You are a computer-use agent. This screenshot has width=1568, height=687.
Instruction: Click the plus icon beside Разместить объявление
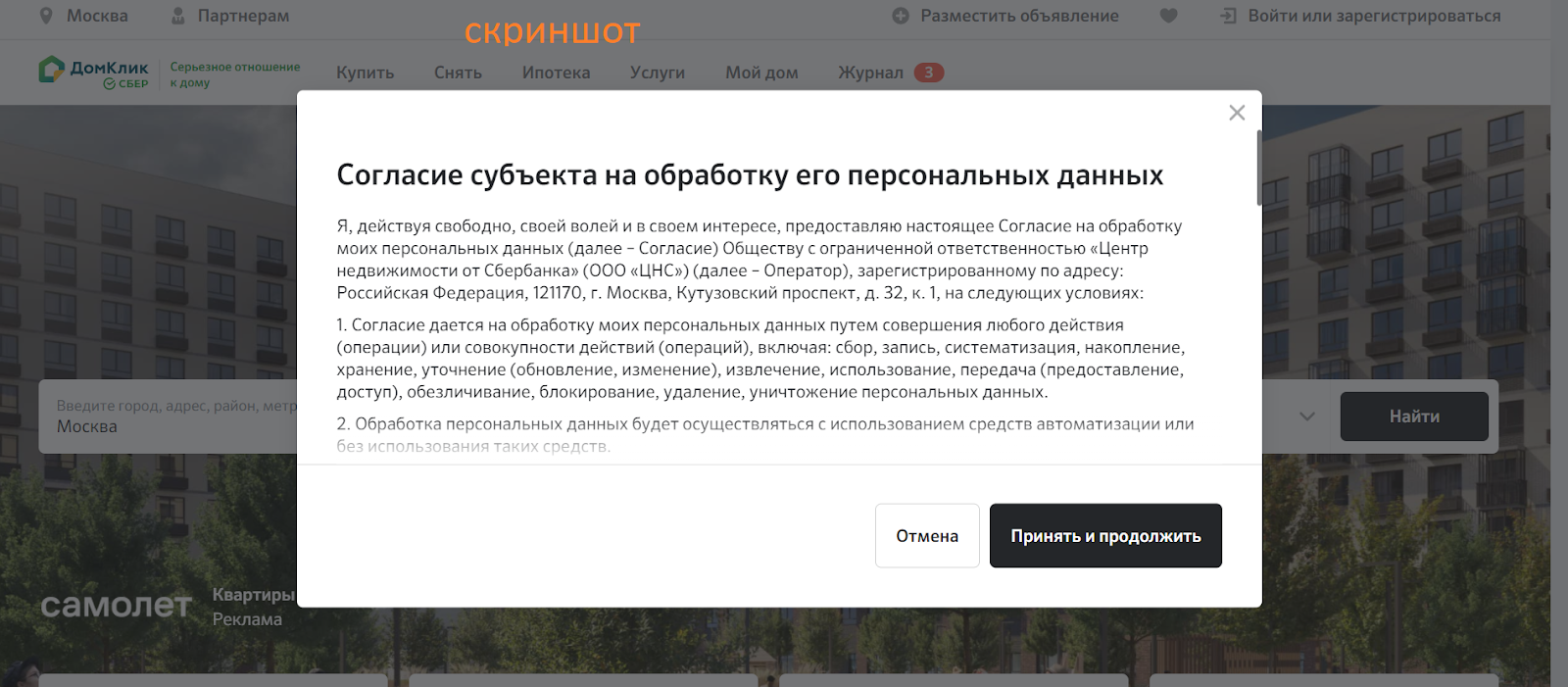[x=901, y=16]
